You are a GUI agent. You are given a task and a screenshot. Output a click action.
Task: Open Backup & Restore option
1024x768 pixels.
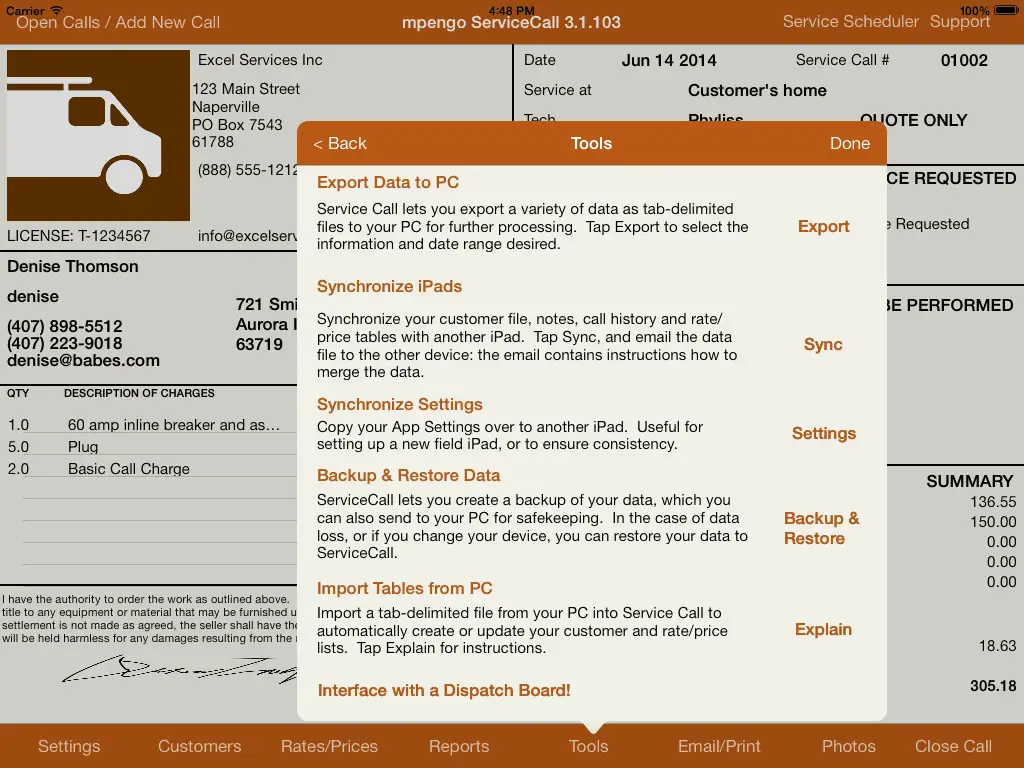tap(822, 528)
